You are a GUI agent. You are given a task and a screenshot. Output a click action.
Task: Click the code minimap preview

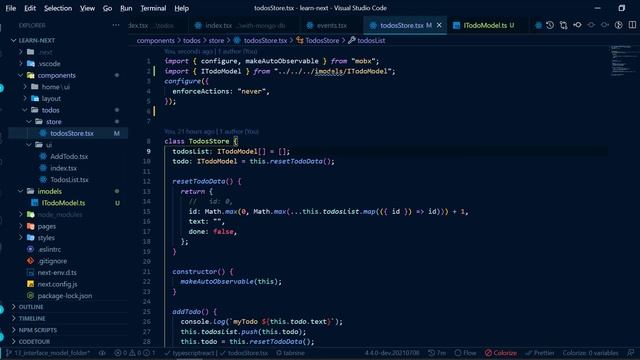tap(623, 60)
